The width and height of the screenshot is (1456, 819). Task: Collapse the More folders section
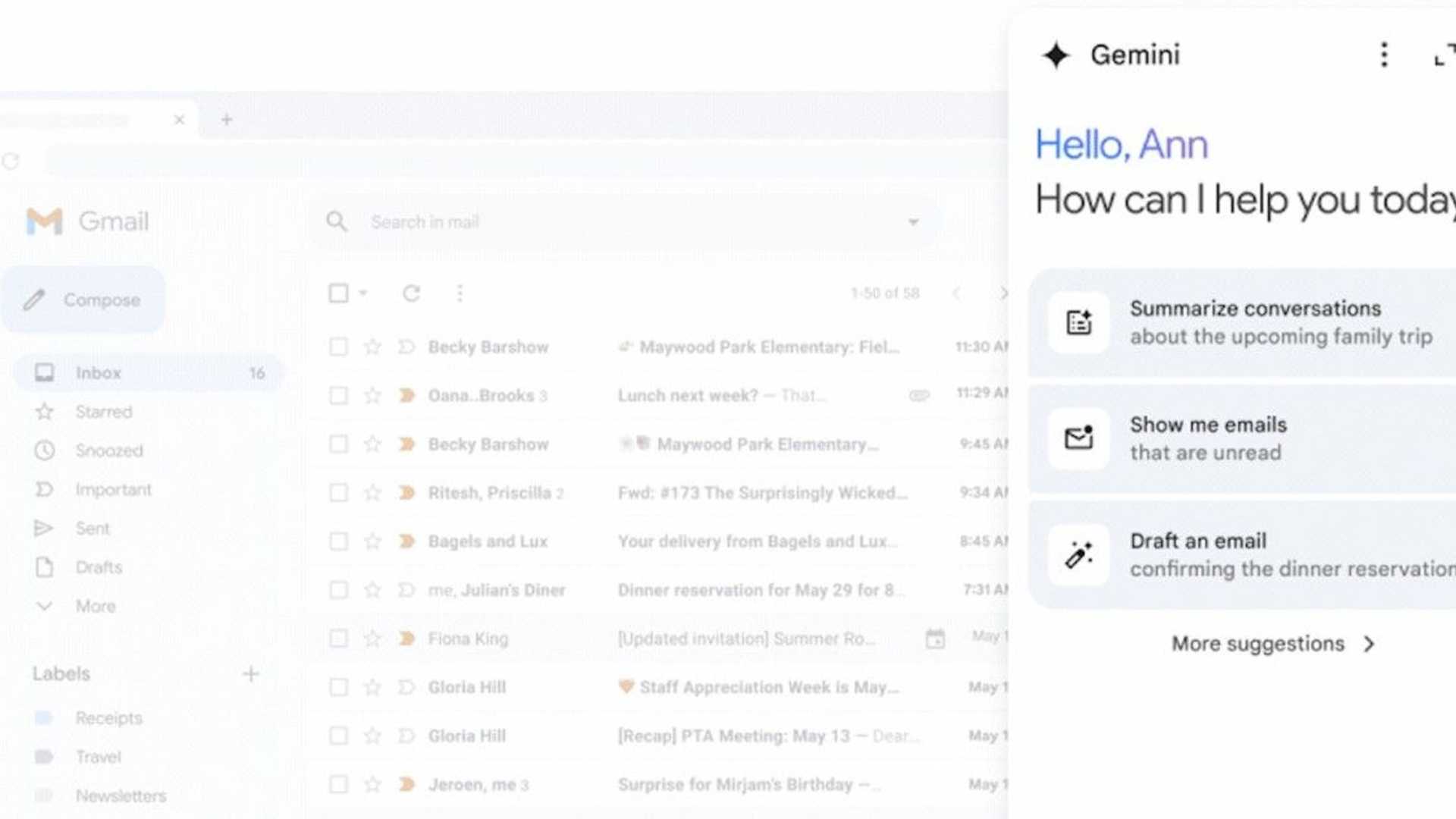pos(45,606)
